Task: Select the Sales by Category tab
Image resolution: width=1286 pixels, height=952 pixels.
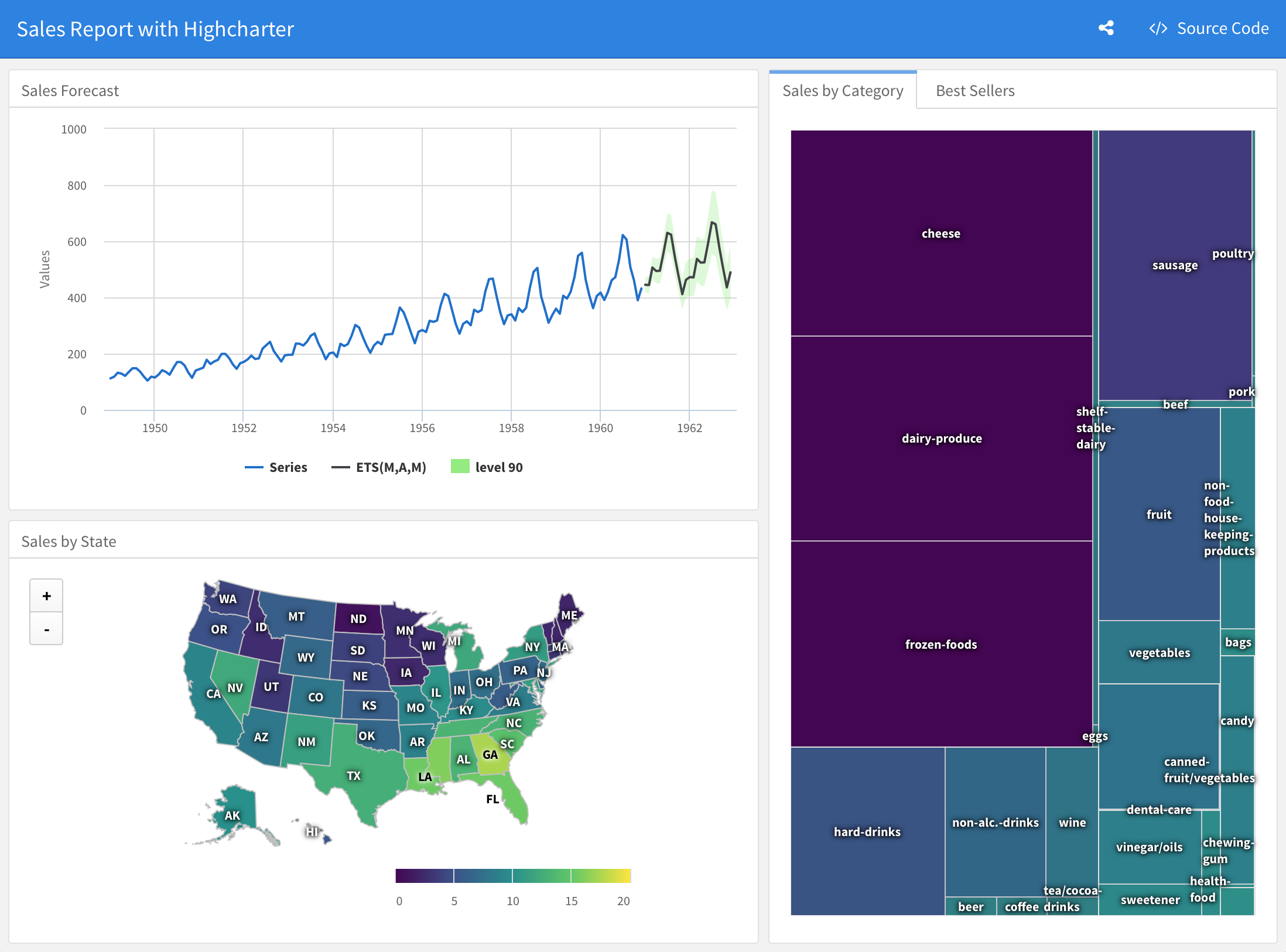Action: [x=842, y=91]
